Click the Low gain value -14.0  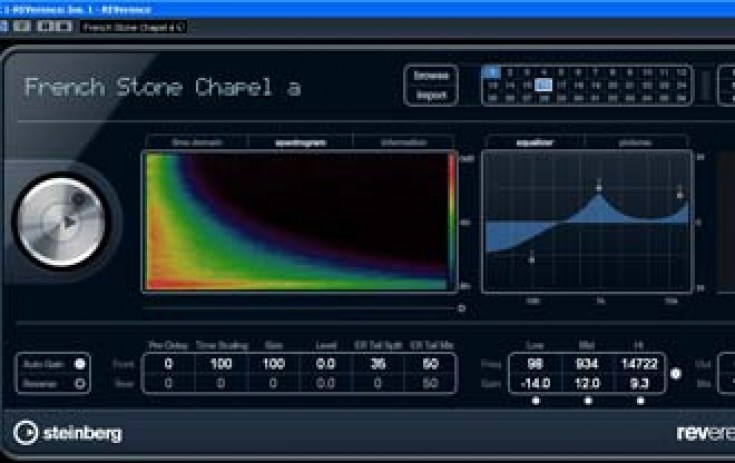[535, 383]
